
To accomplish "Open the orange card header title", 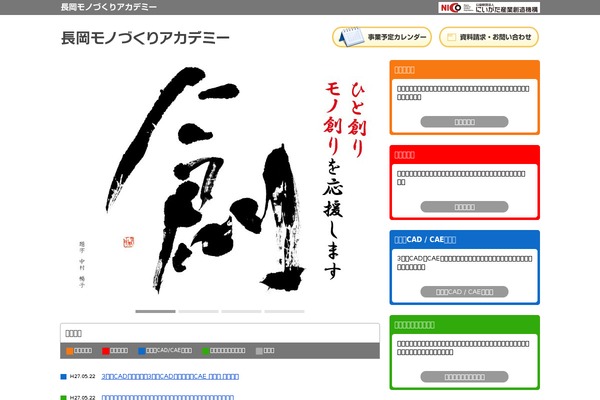I will (x=404, y=70).
